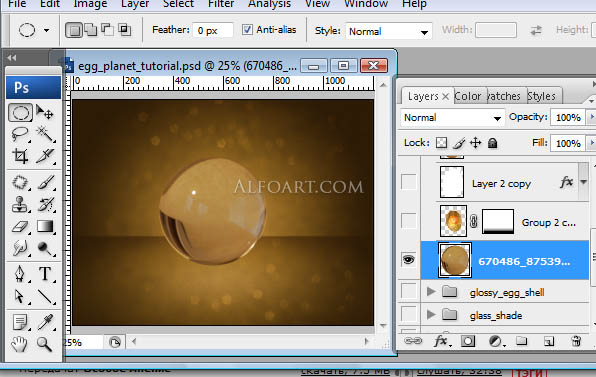Select the Eyedropper tool

(45, 322)
